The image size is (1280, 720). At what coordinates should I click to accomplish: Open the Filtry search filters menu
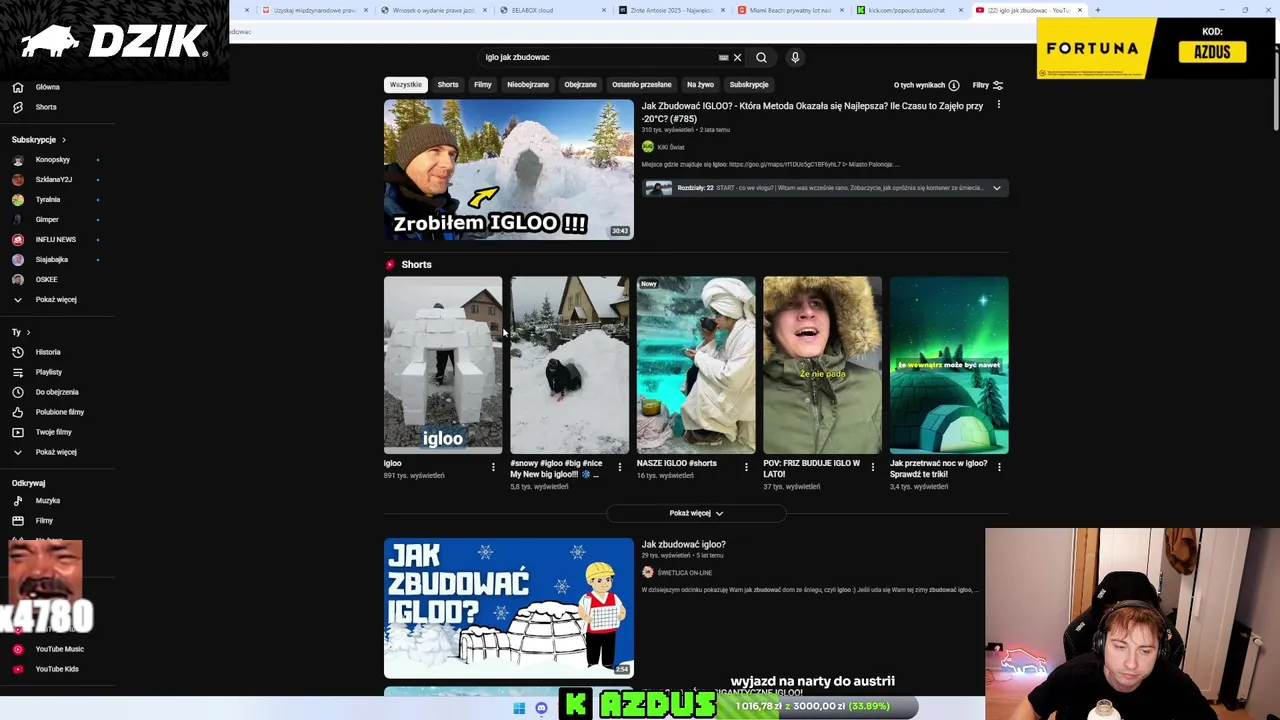coord(988,85)
